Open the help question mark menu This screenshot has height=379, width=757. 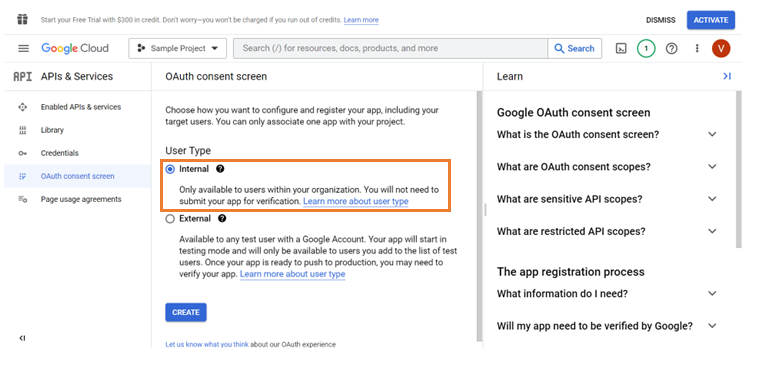click(x=672, y=48)
